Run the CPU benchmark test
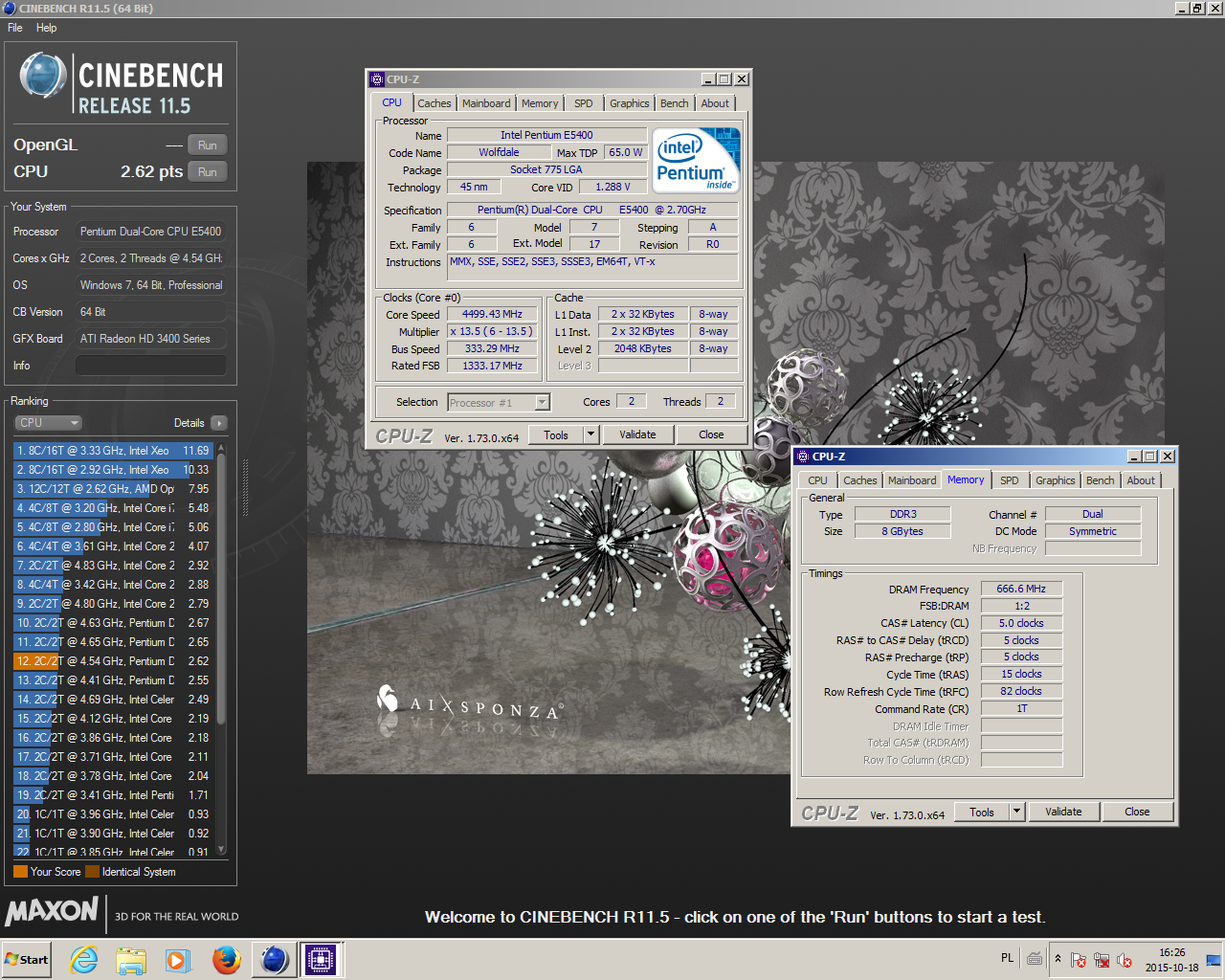 pyautogui.click(x=208, y=172)
